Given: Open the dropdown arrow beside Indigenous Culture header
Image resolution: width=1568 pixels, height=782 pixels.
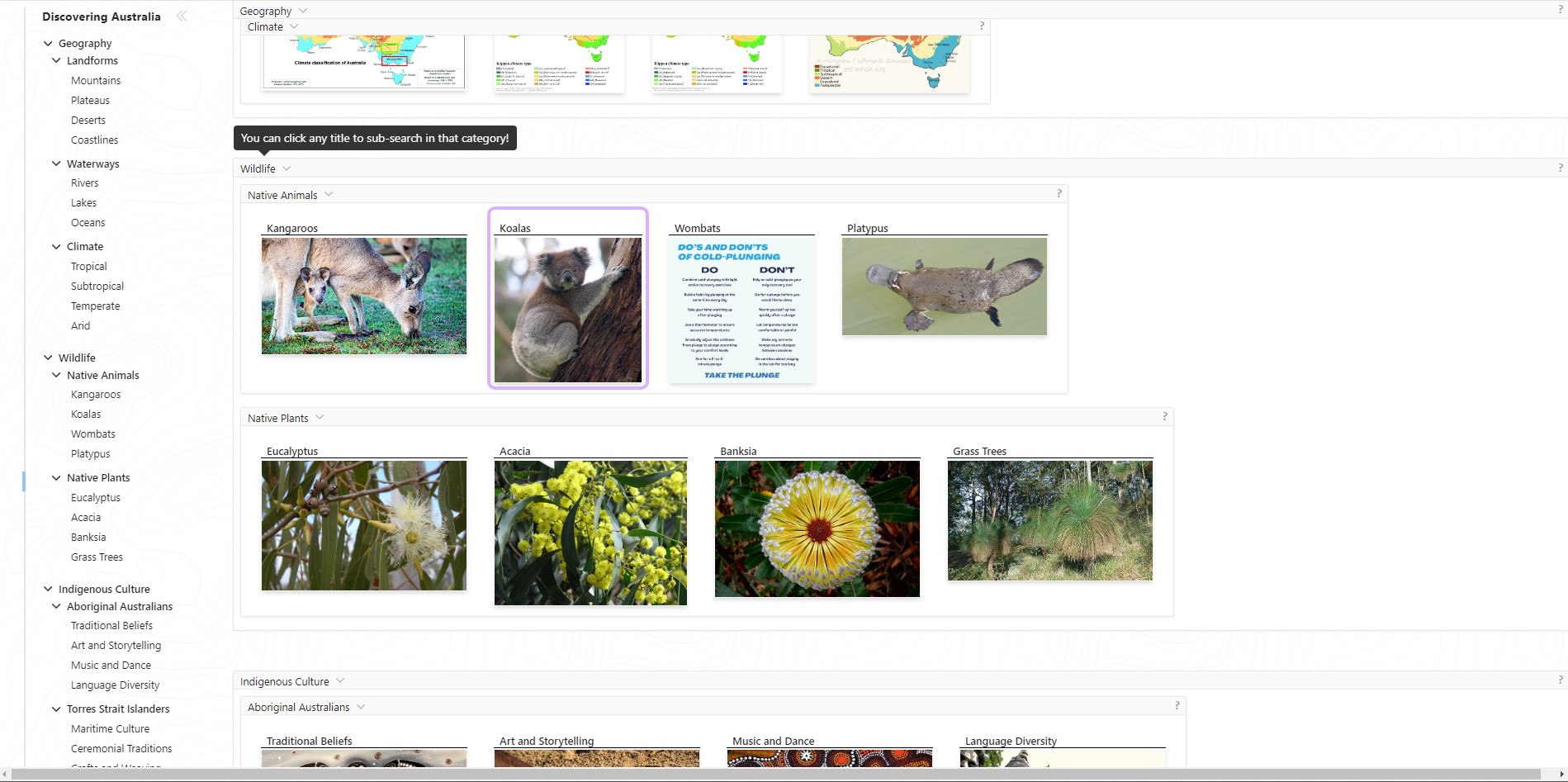Looking at the screenshot, I should (x=340, y=681).
